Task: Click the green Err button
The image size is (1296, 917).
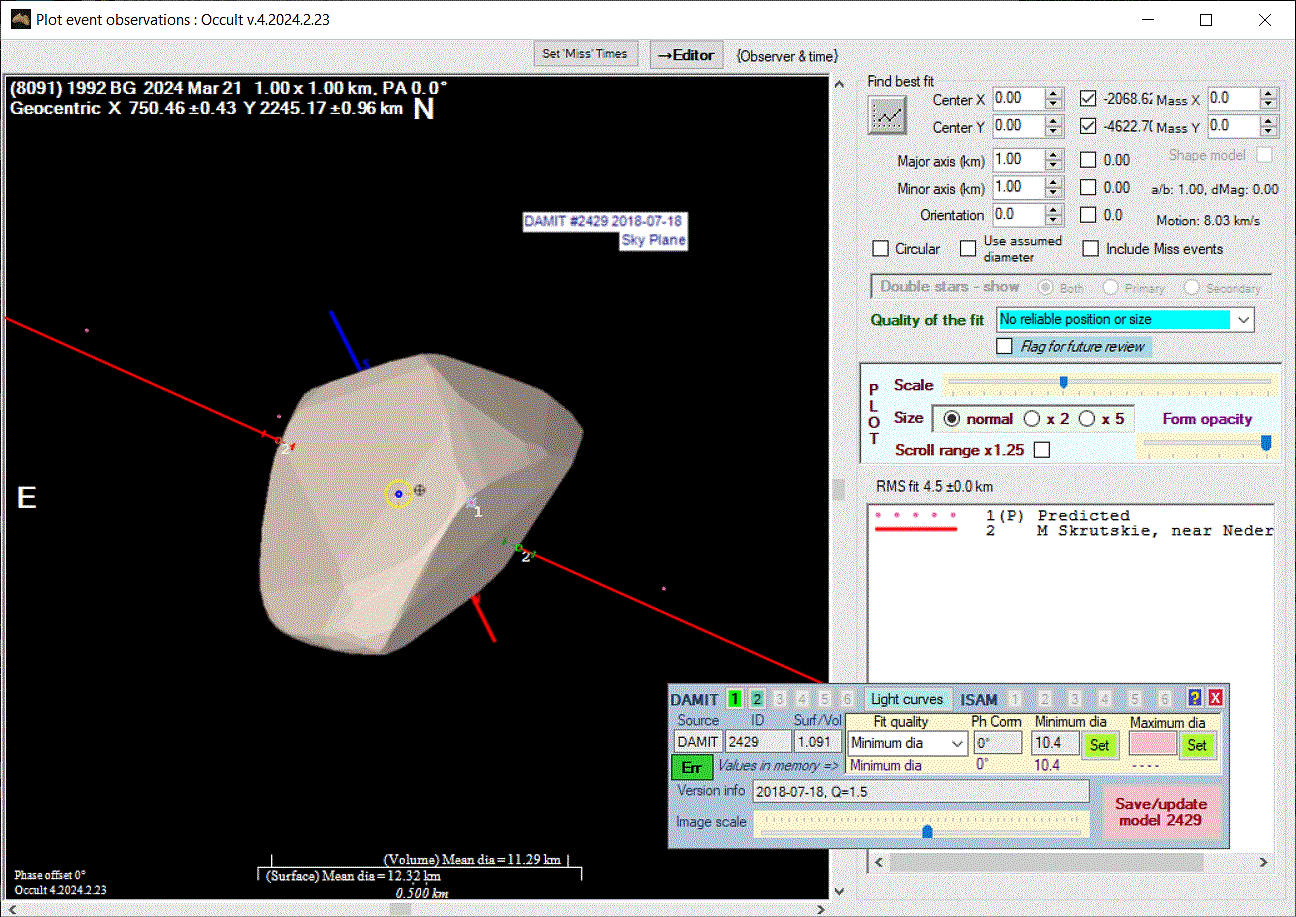Action: [x=691, y=768]
